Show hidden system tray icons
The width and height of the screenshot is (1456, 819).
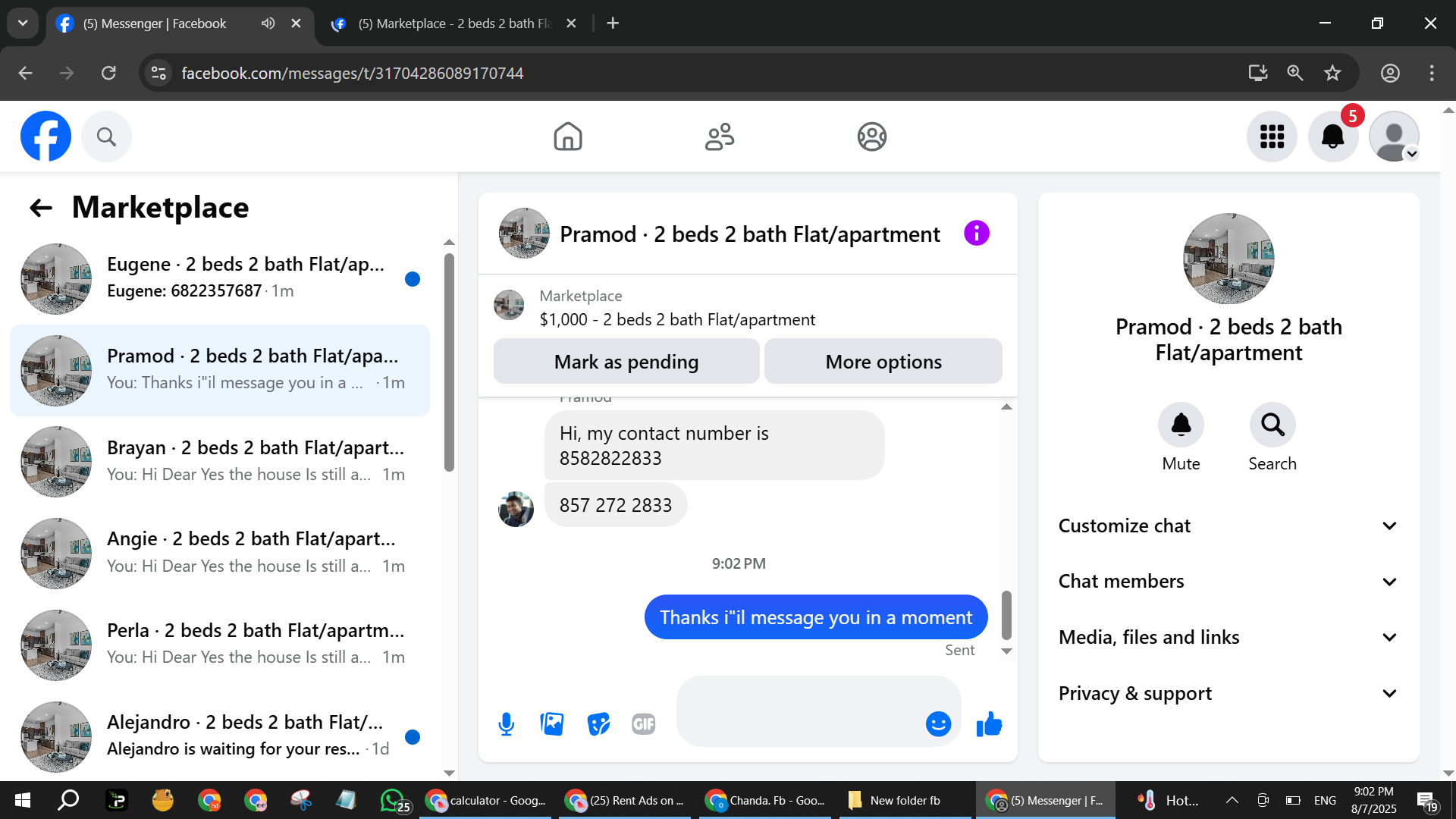1232,800
